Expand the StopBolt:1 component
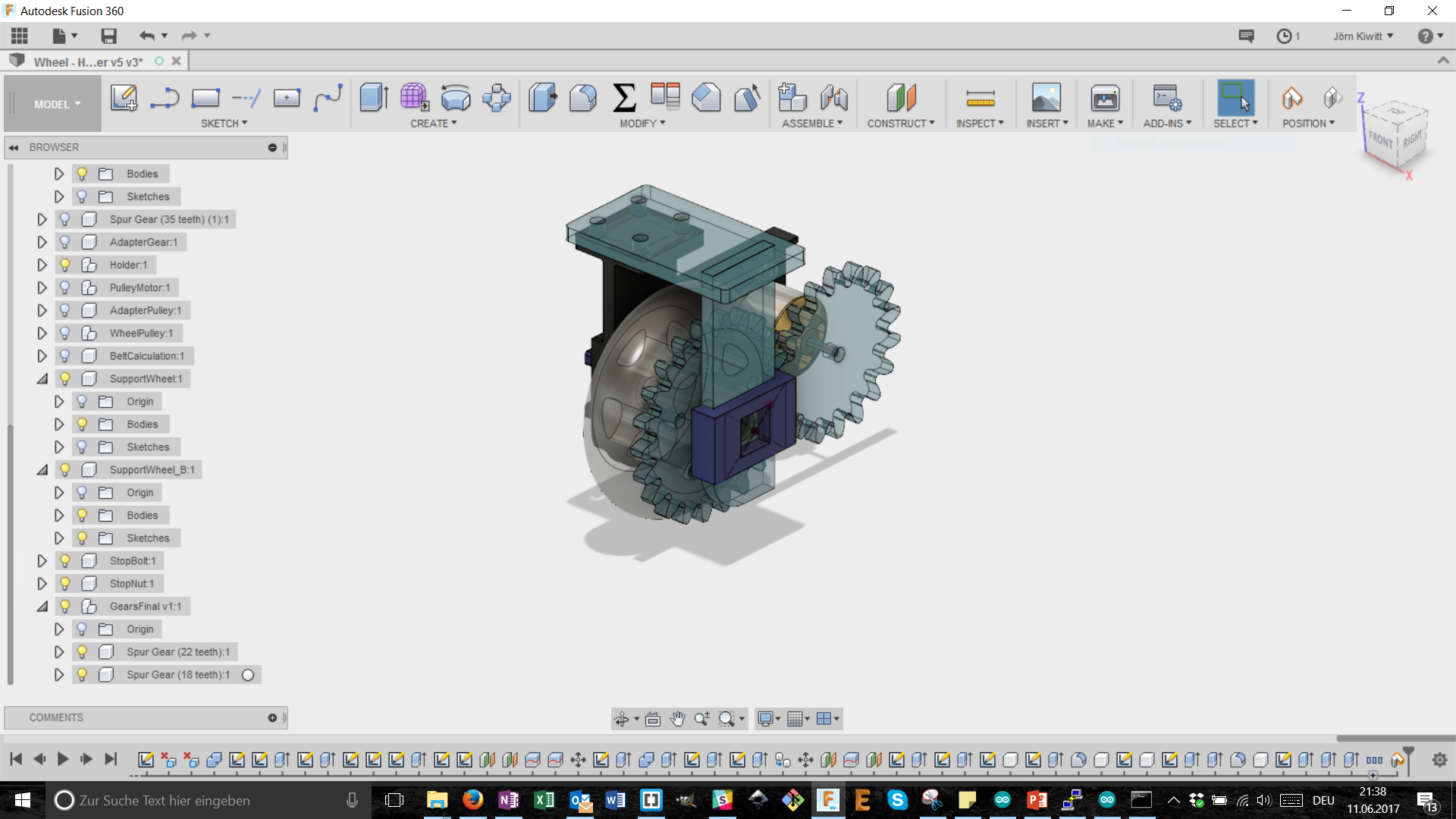This screenshot has height=819, width=1456. [x=42, y=561]
